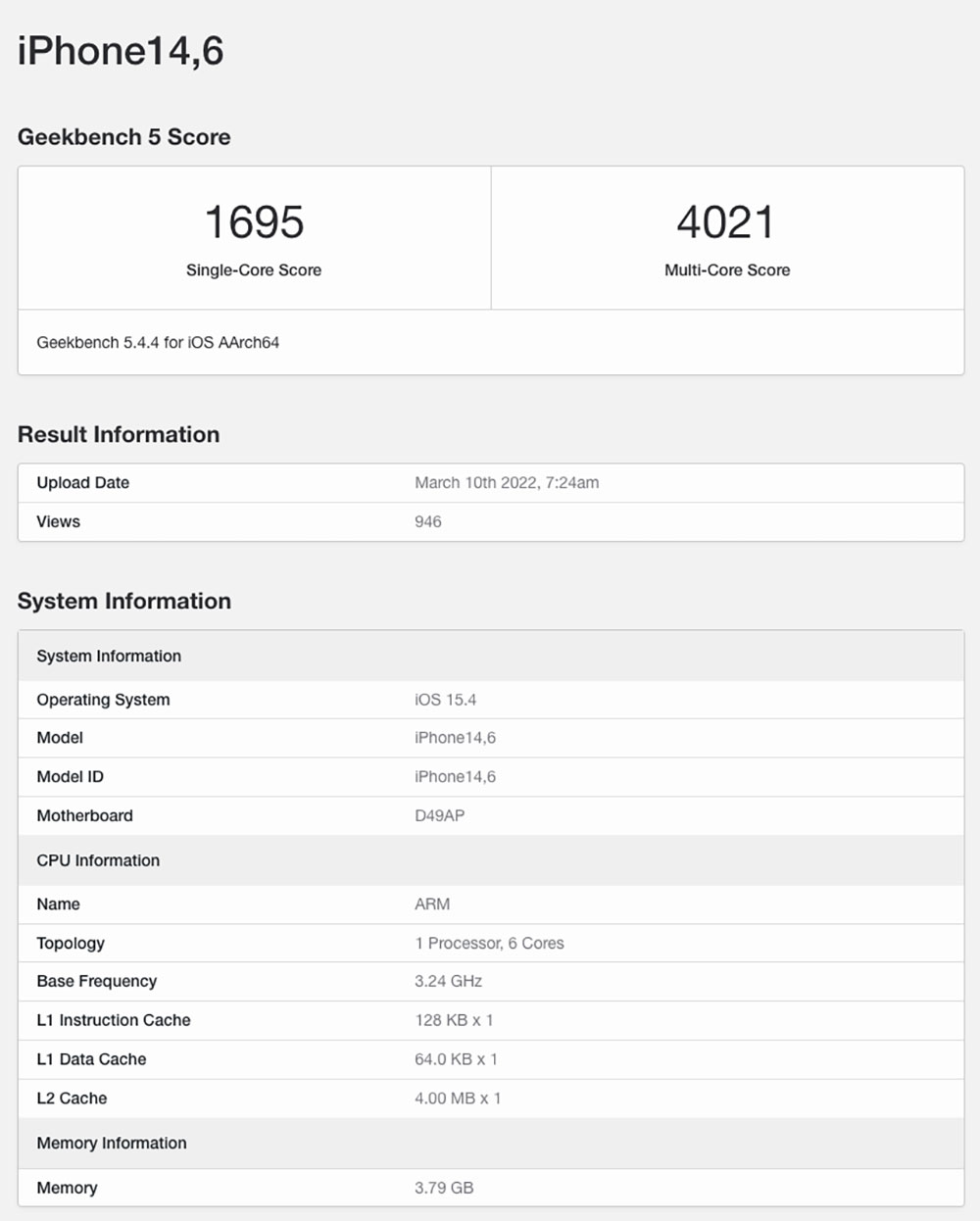This screenshot has height=1221, width=980.
Task: Click the CPU Information header row
Action: 491,860
